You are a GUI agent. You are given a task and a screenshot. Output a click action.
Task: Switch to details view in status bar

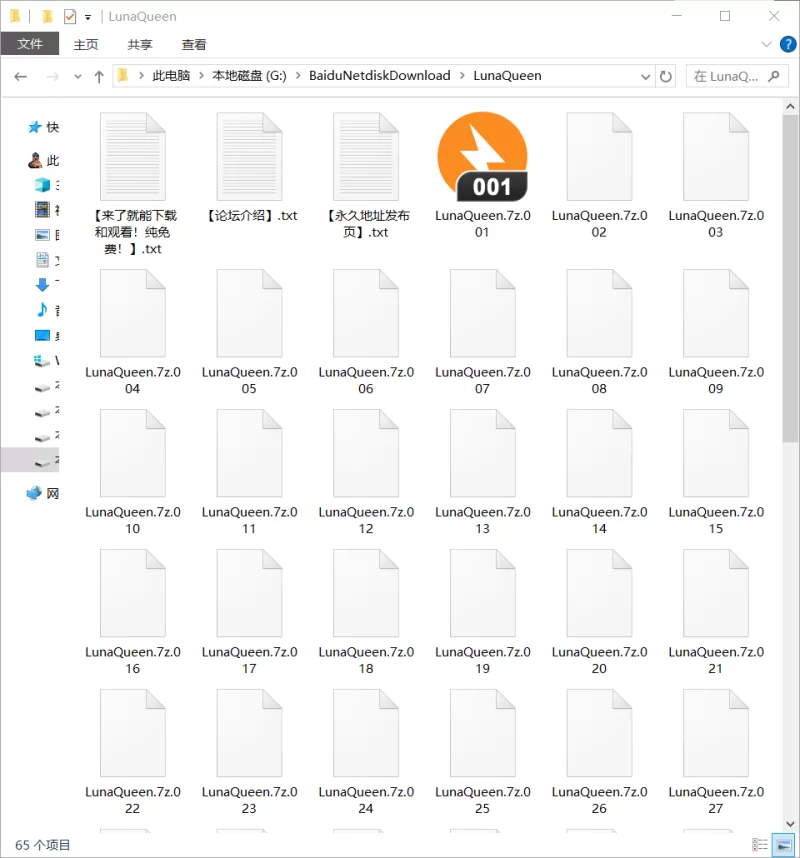(x=761, y=845)
